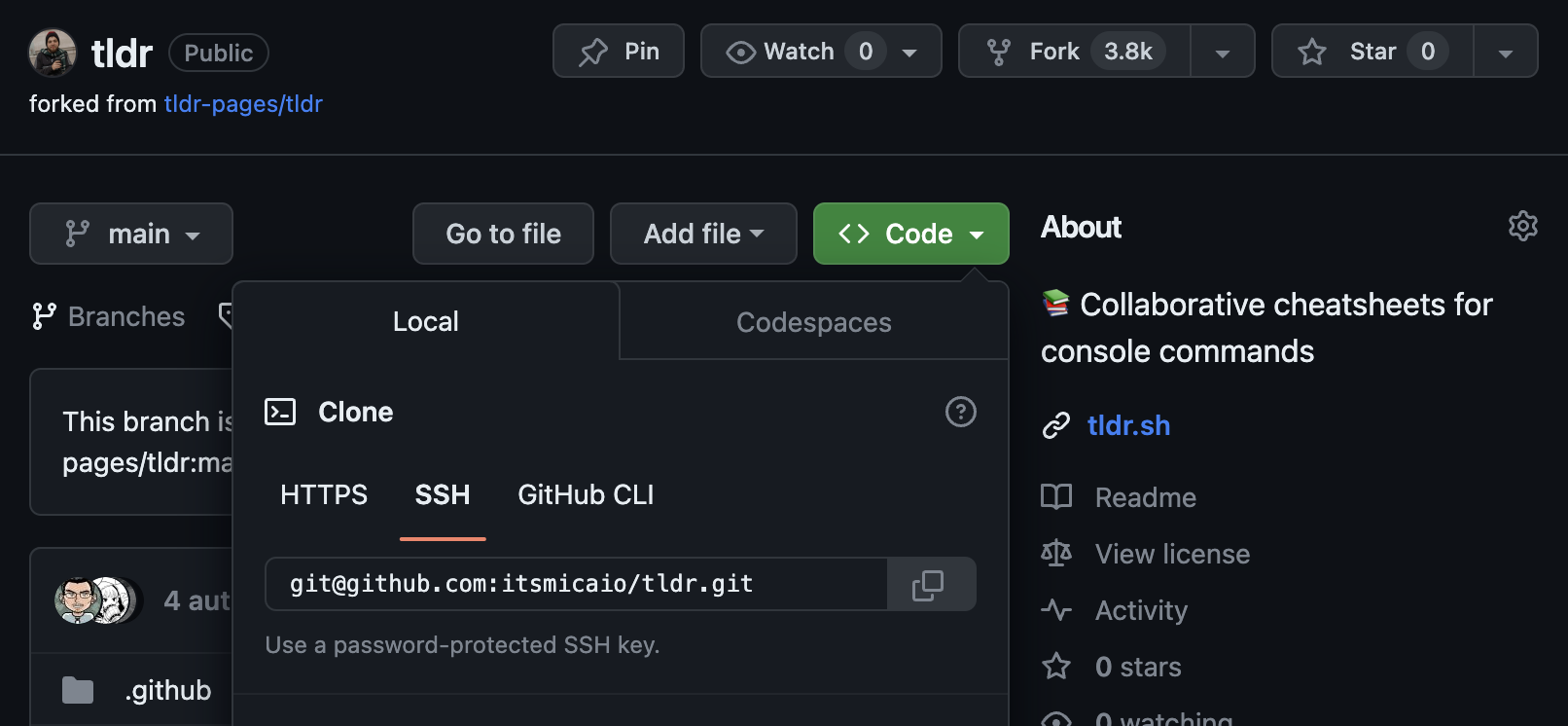This screenshot has height=726, width=1568.
Task: Open the tldr.sh website link
Action: [1128, 425]
